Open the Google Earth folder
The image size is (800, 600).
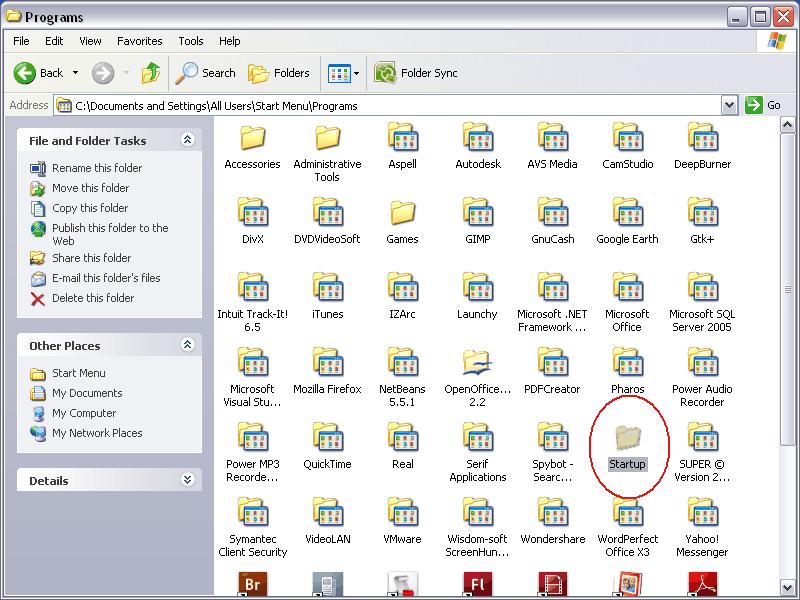pyautogui.click(x=627, y=215)
